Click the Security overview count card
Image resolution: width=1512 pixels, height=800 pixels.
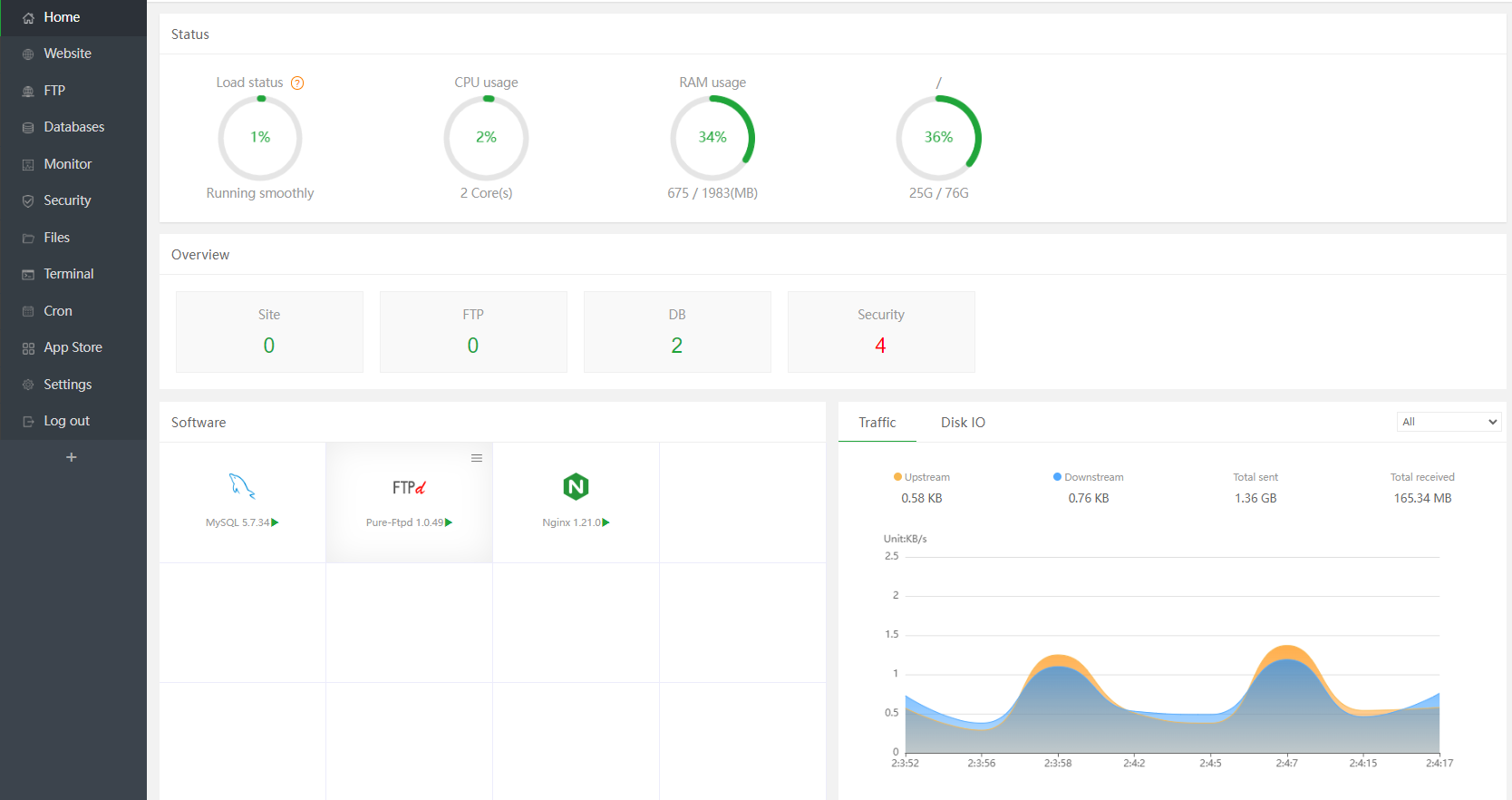coord(881,332)
